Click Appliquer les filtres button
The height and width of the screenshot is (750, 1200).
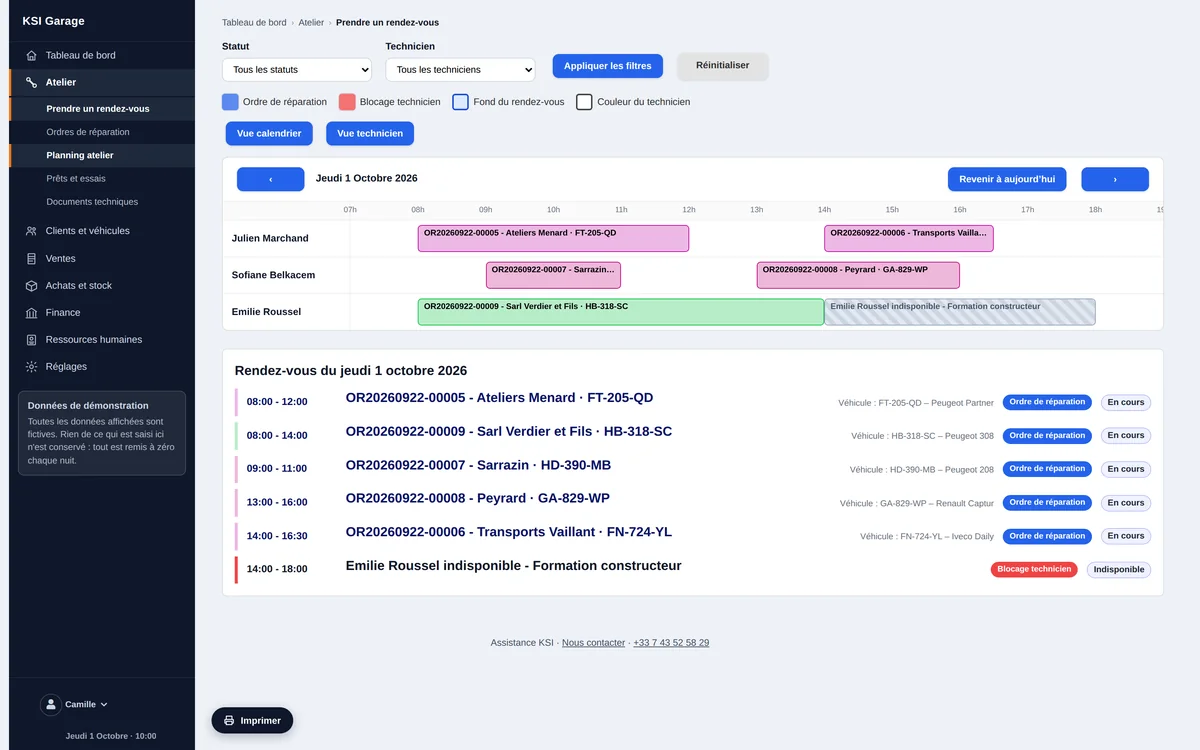[608, 66]
